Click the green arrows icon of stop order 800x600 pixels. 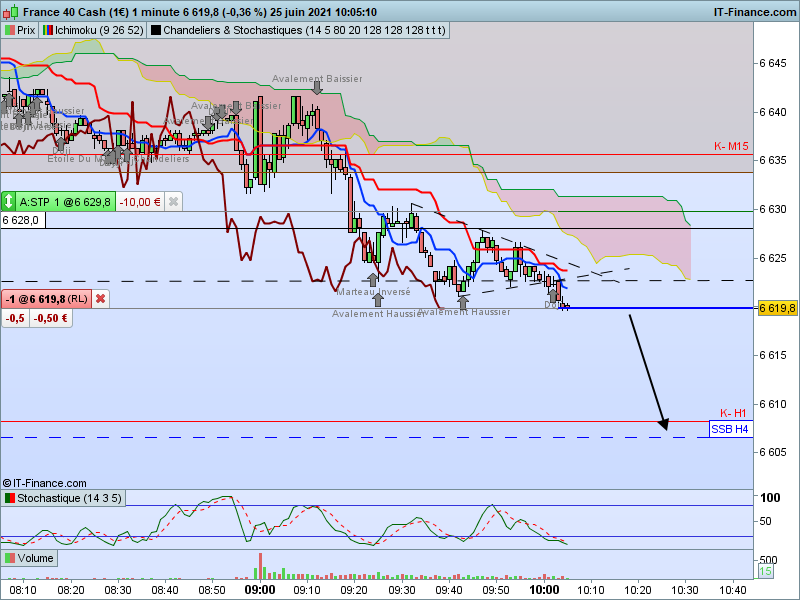pos(9,202)
